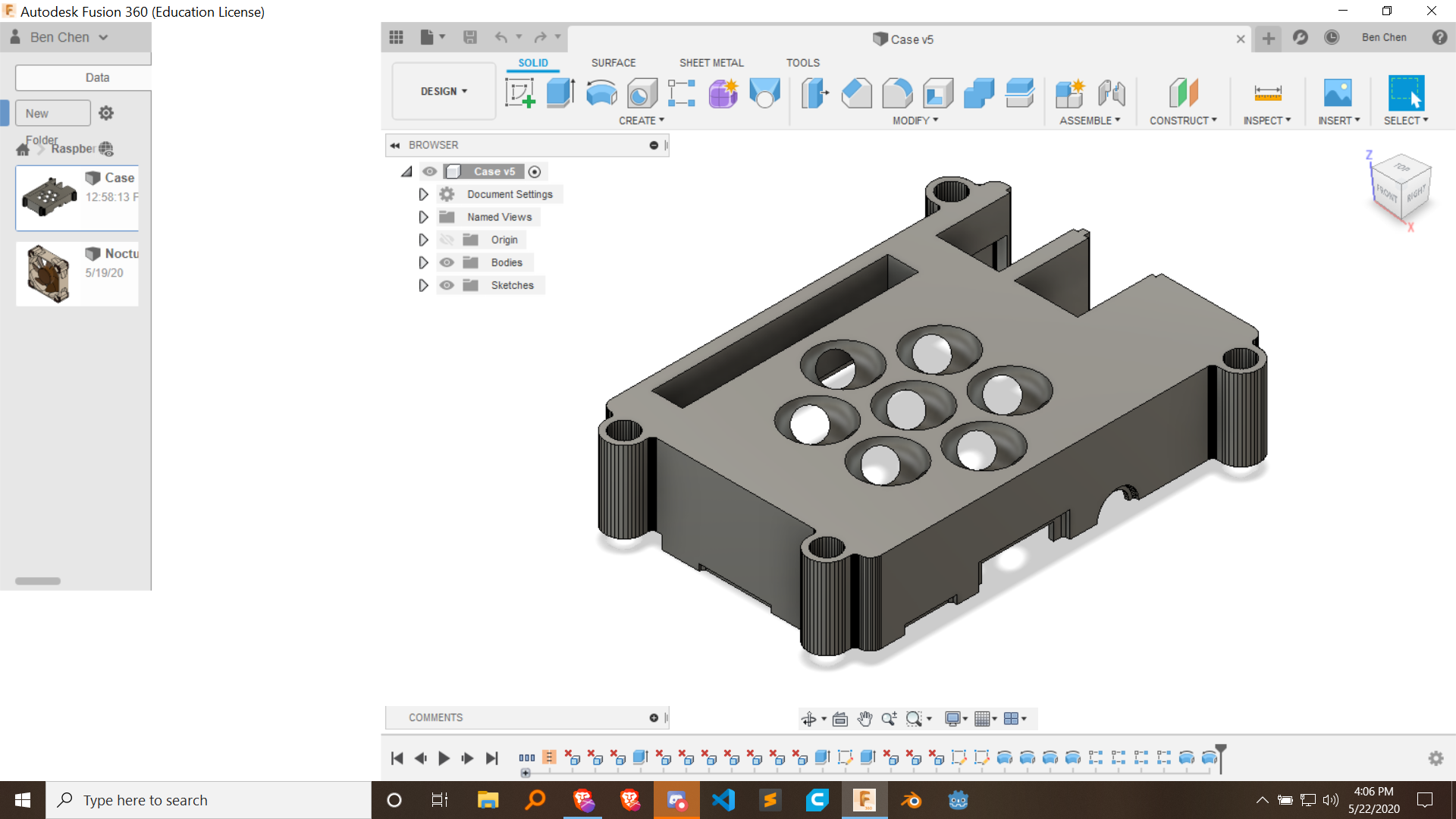Open the Pan hand tool
Viewport: 1456px width, 819px height.
pos(864,719)
